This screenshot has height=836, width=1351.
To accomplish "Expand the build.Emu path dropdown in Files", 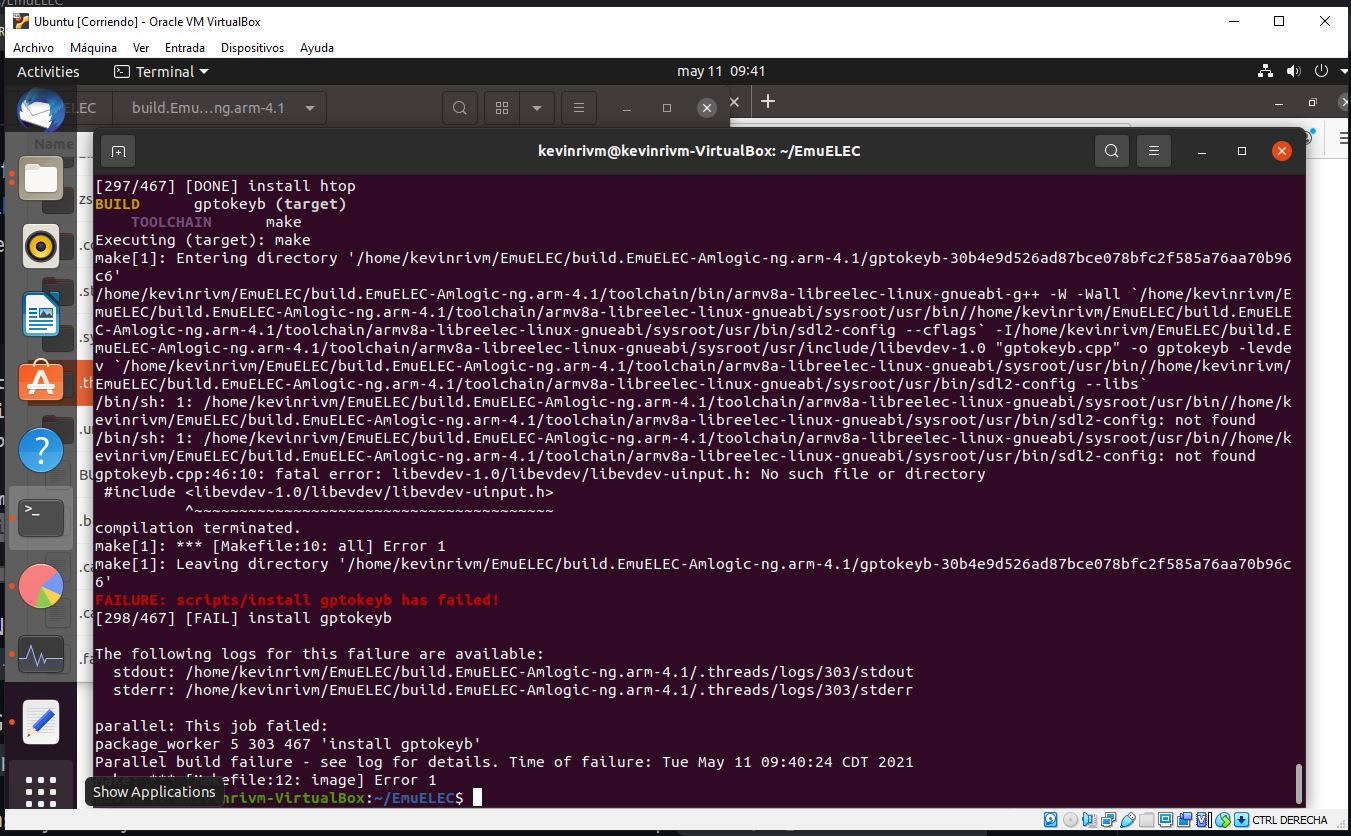I will point(309,108).
